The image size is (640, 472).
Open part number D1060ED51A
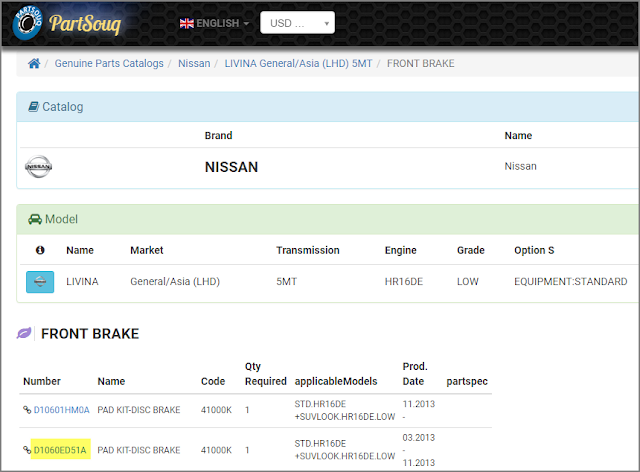(60, 450)
